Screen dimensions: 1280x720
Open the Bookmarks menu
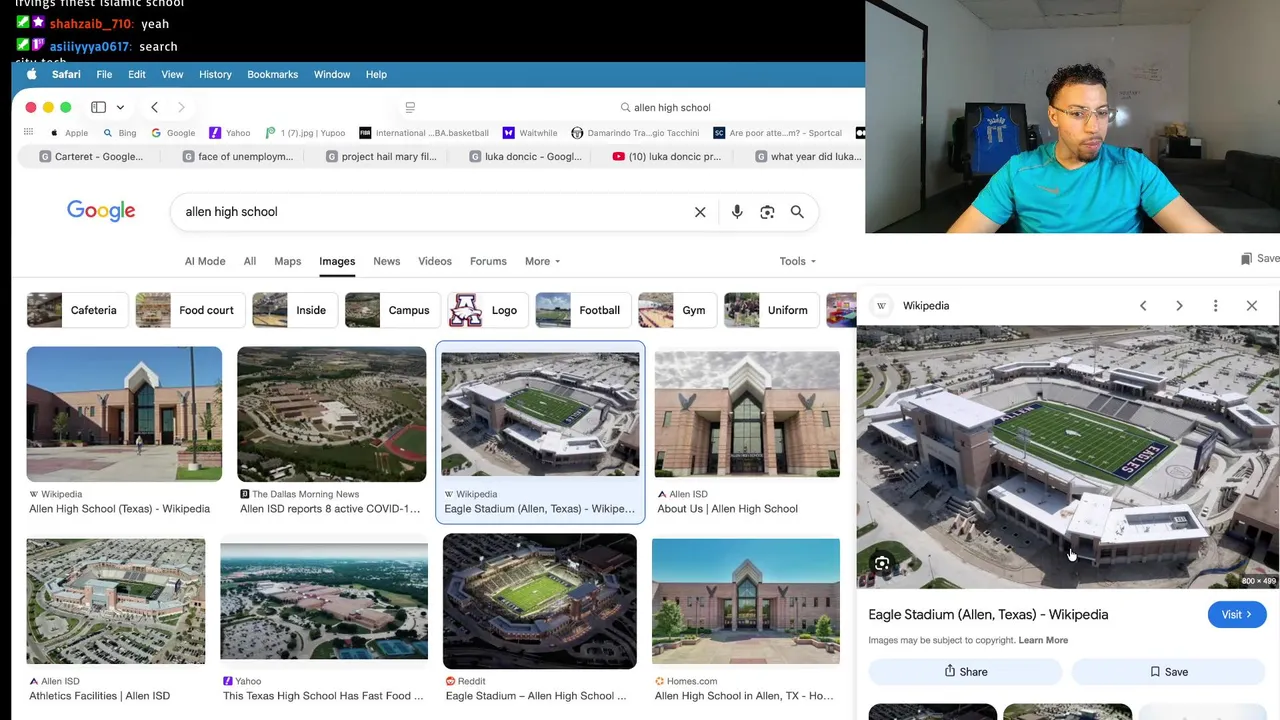pyautogui.click(x=273, y=74)
